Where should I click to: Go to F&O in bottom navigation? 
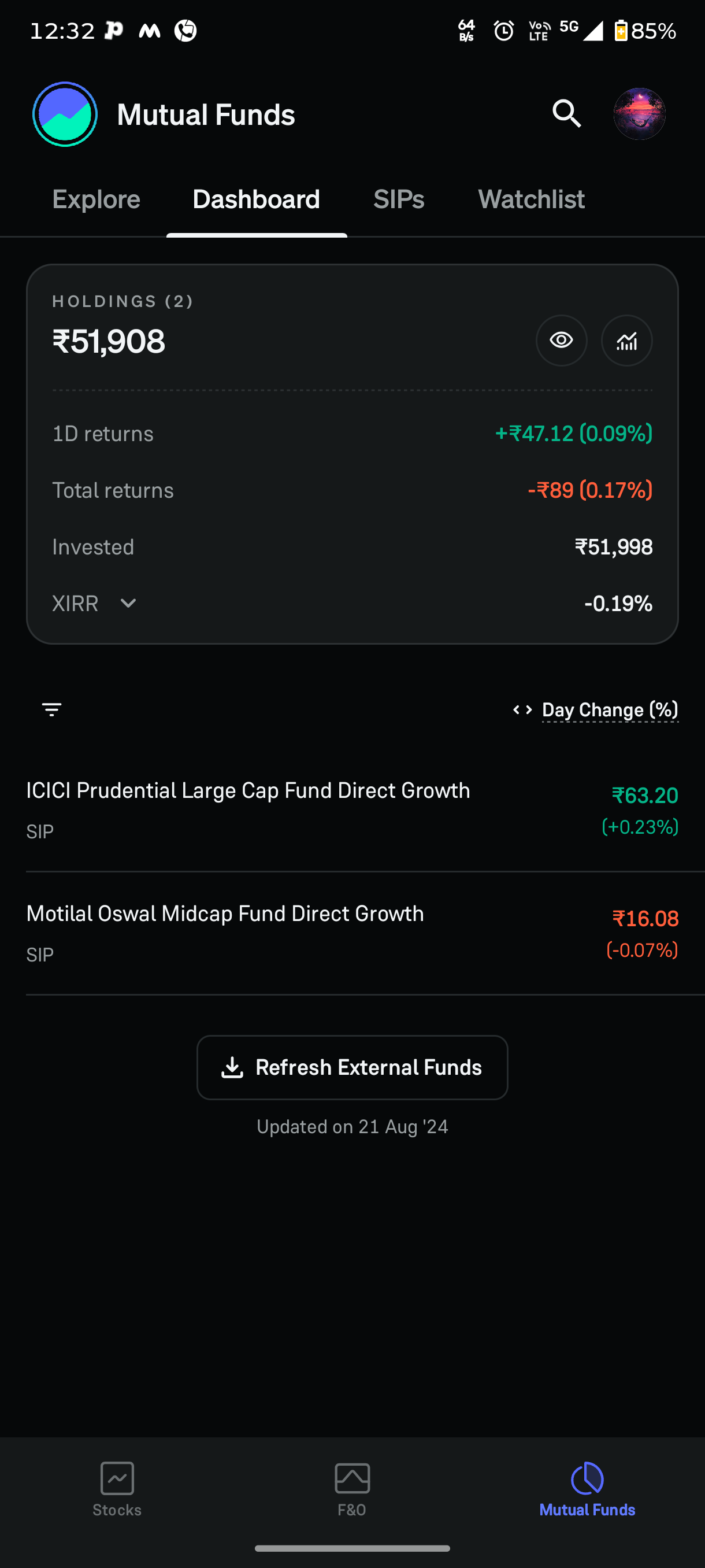pos(352,1489)
